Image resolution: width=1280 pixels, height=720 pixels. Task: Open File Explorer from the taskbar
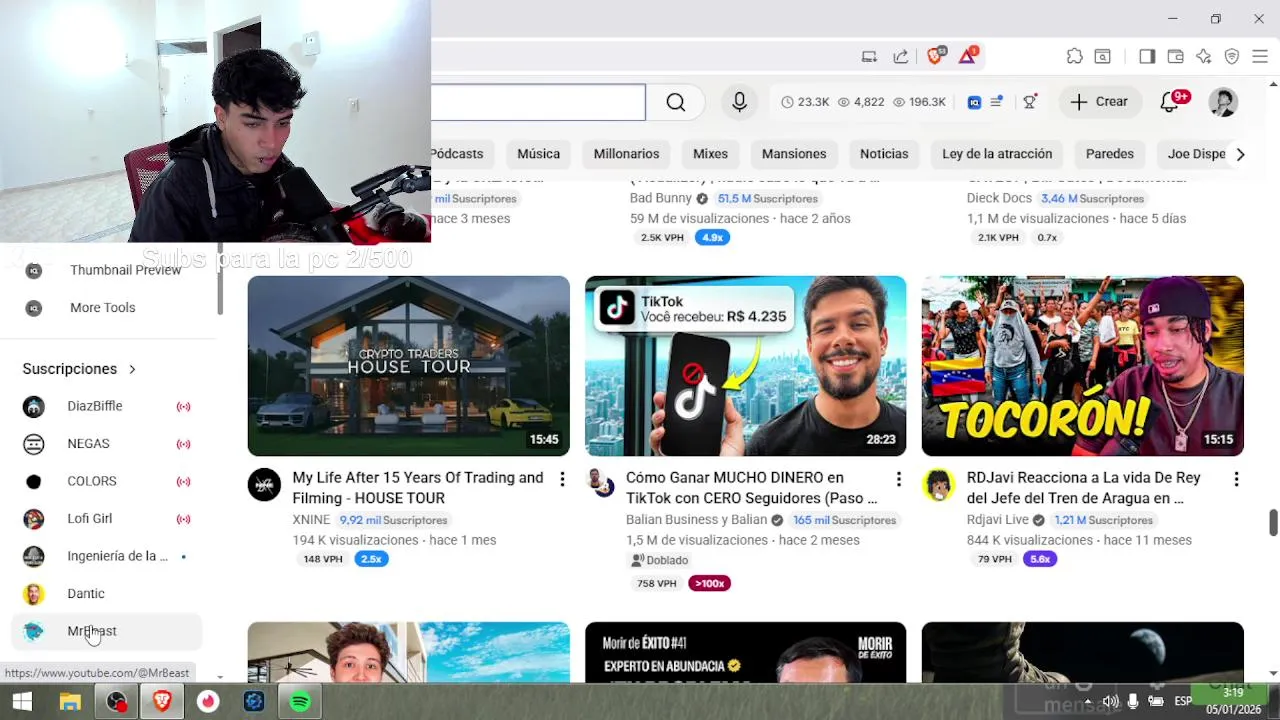pos(69,702)
